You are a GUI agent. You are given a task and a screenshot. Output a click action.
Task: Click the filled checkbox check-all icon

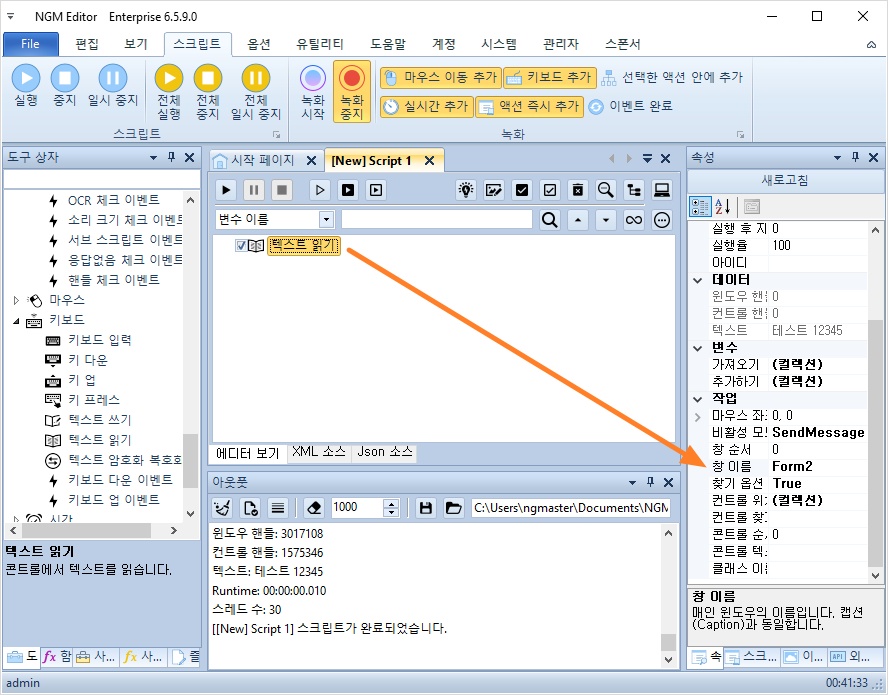(x=522, y=190)
